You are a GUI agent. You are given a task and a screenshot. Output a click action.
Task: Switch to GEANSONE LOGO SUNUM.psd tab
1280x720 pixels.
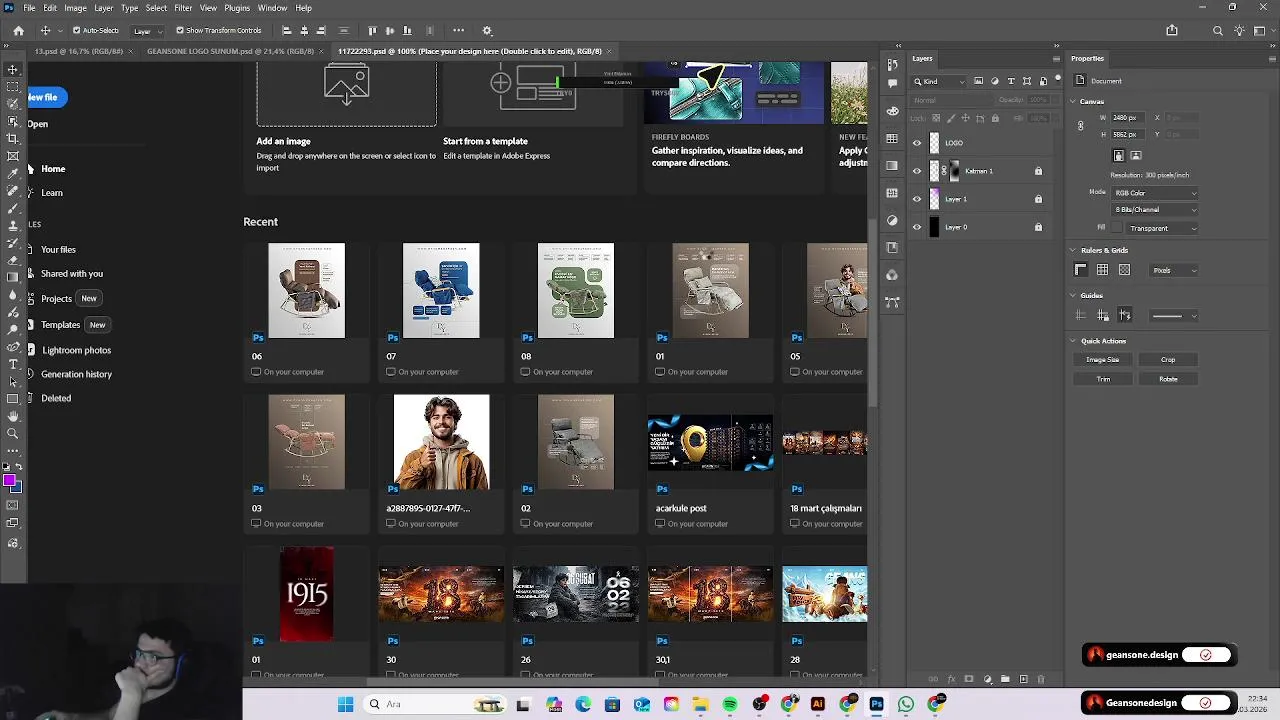coord(231,51)
